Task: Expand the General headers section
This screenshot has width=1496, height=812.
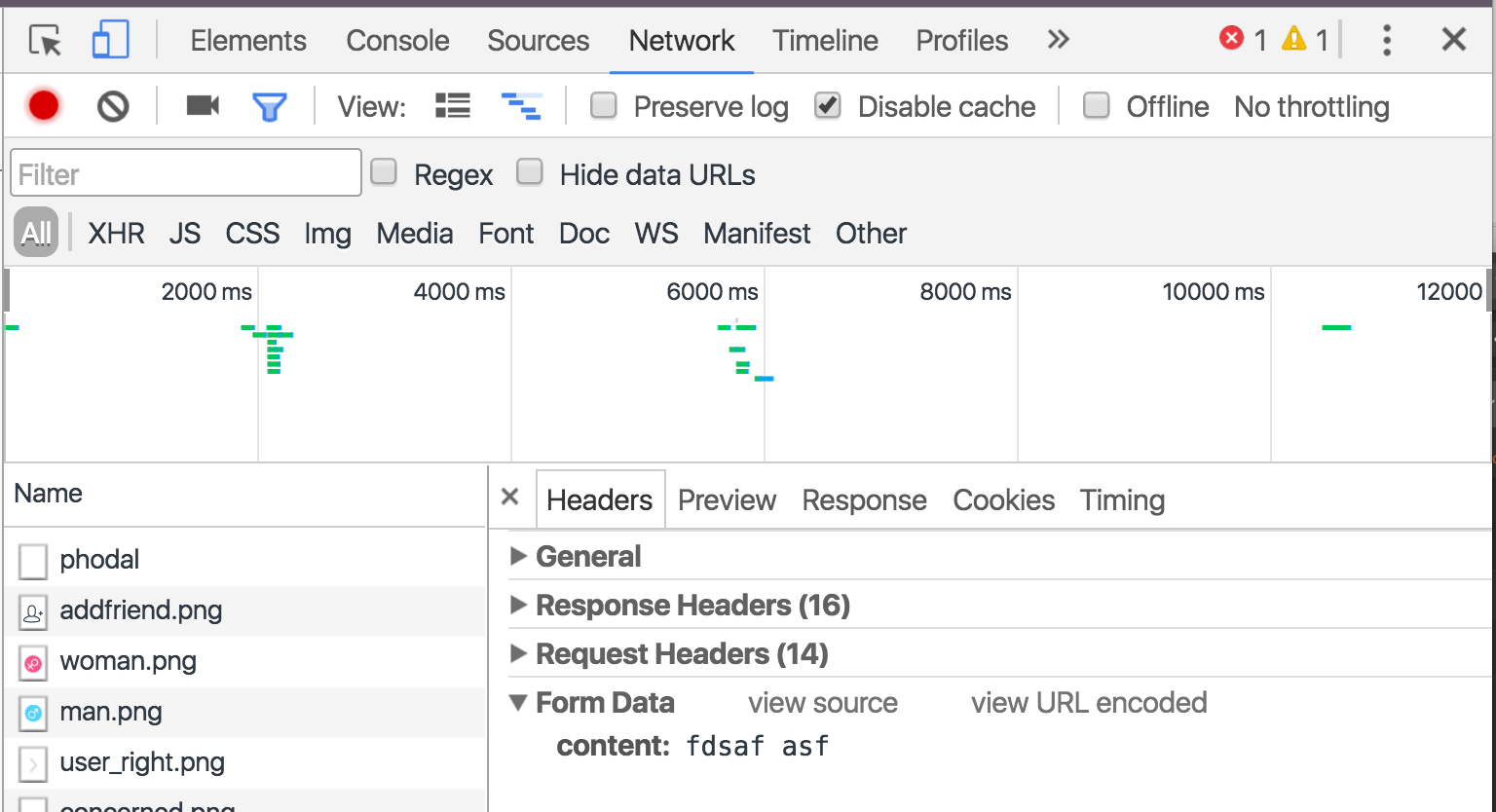Action: [588, 556]
